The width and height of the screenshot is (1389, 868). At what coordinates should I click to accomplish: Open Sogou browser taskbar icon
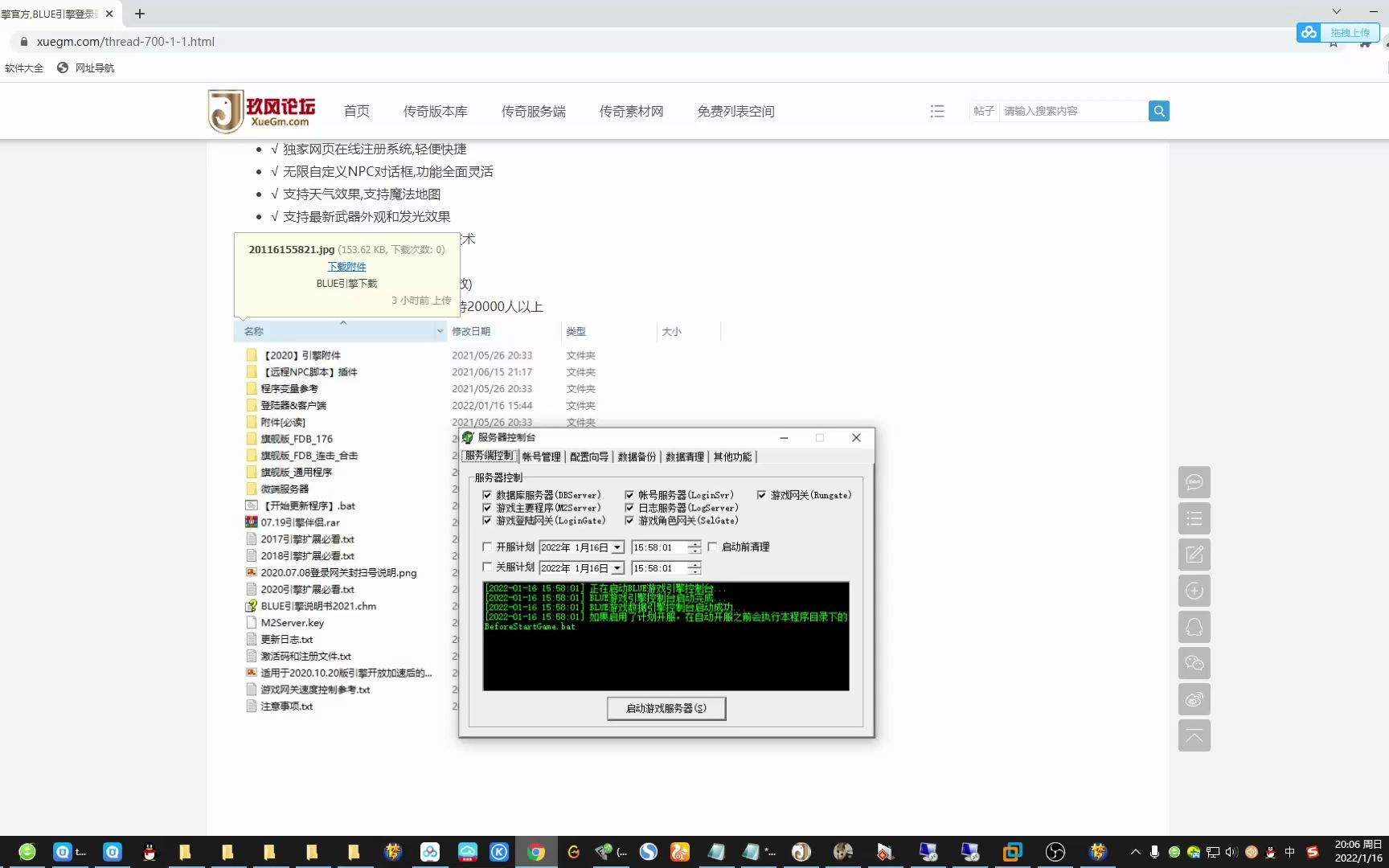649,852
